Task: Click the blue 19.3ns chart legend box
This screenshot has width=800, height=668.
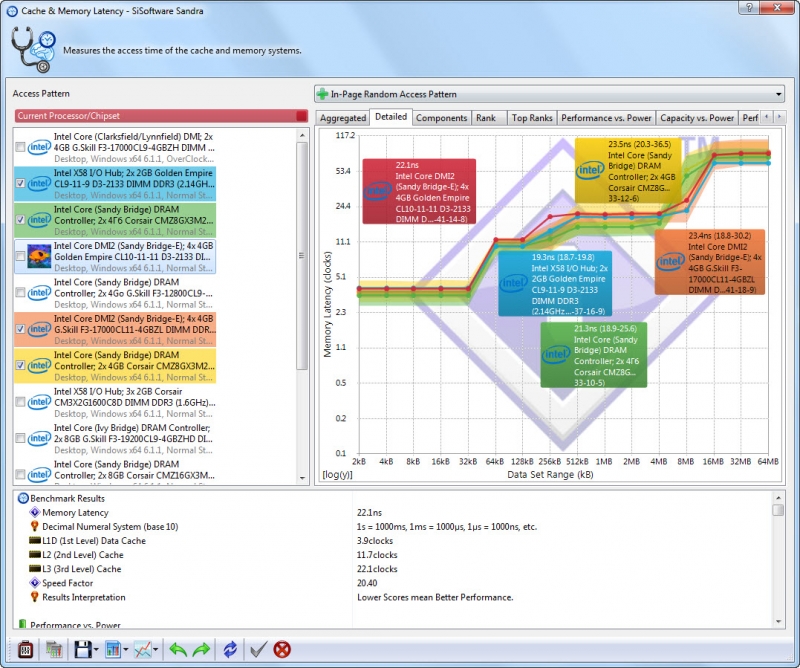Action: (555, 284)
